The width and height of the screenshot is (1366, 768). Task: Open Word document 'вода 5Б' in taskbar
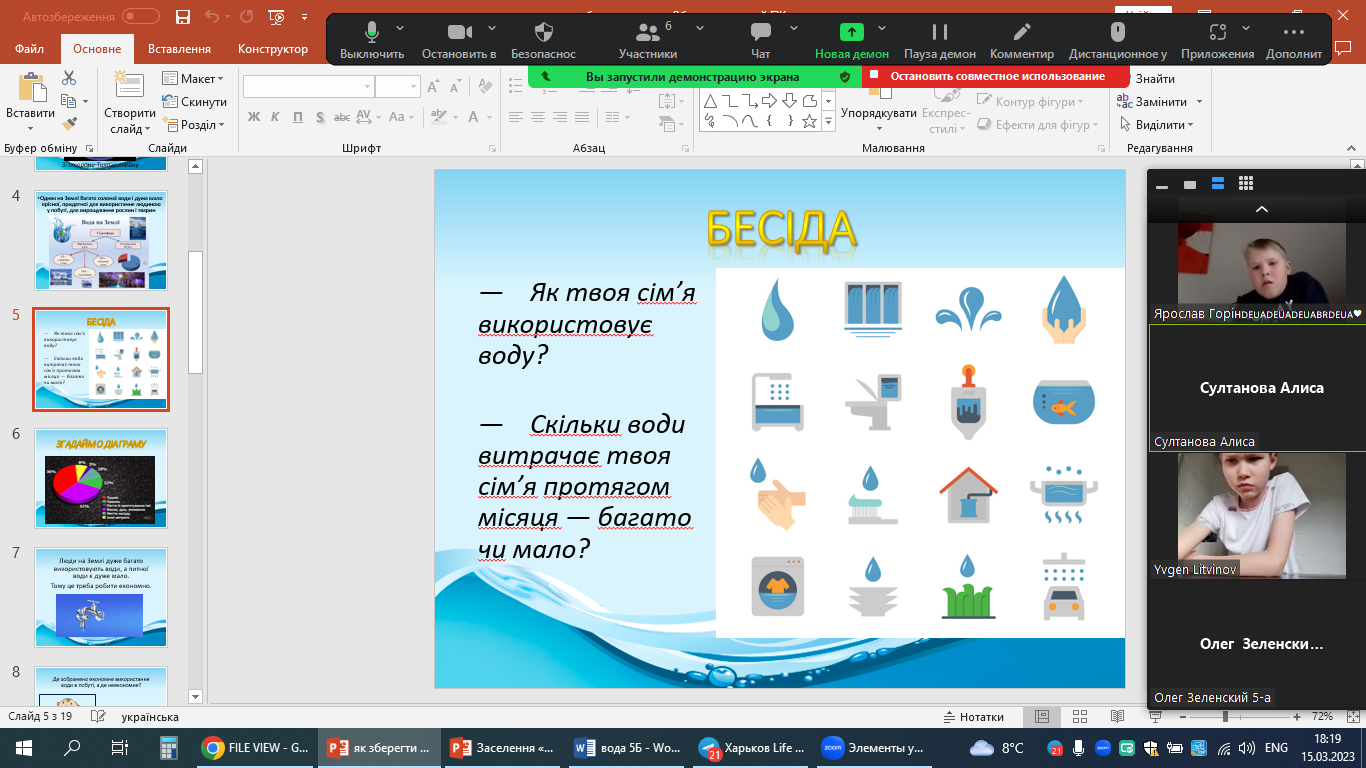pyautogui.click(x=627, y=748)
